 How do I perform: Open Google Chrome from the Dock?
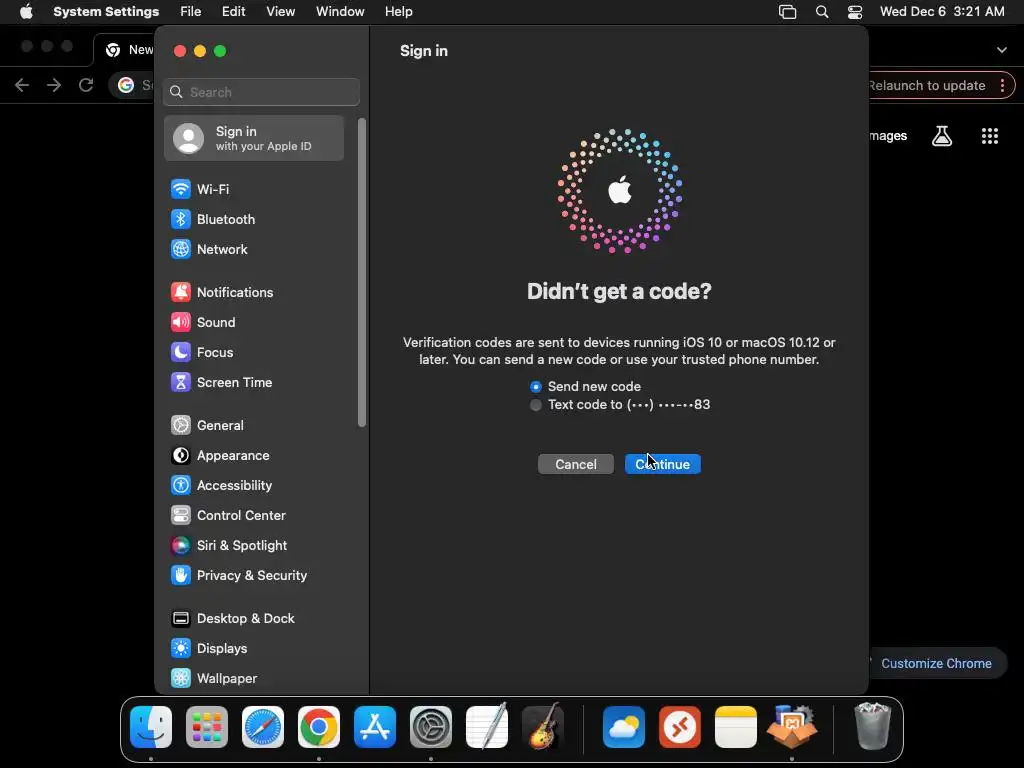click(x=319, y=727)
